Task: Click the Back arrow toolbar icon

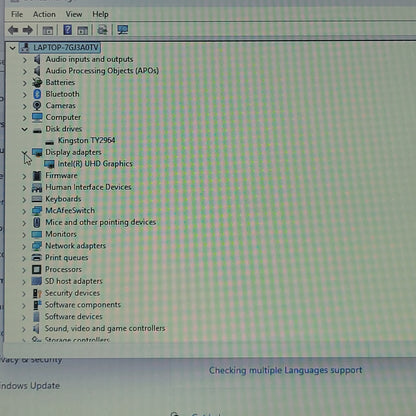Action: [x=13, y=30]
